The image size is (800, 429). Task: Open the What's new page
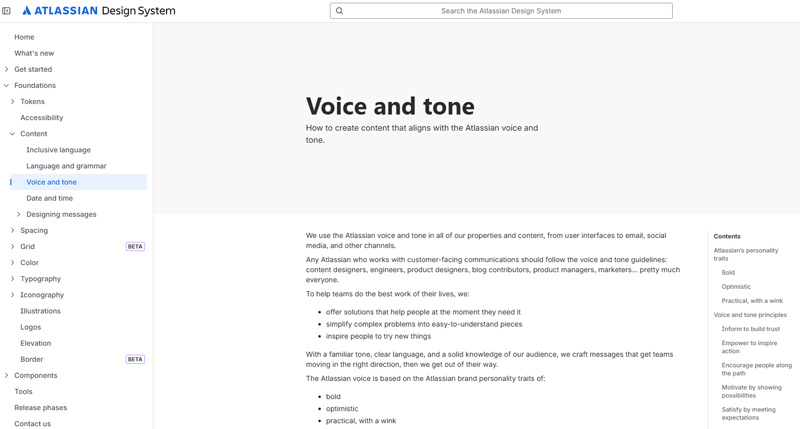(34, 53)
